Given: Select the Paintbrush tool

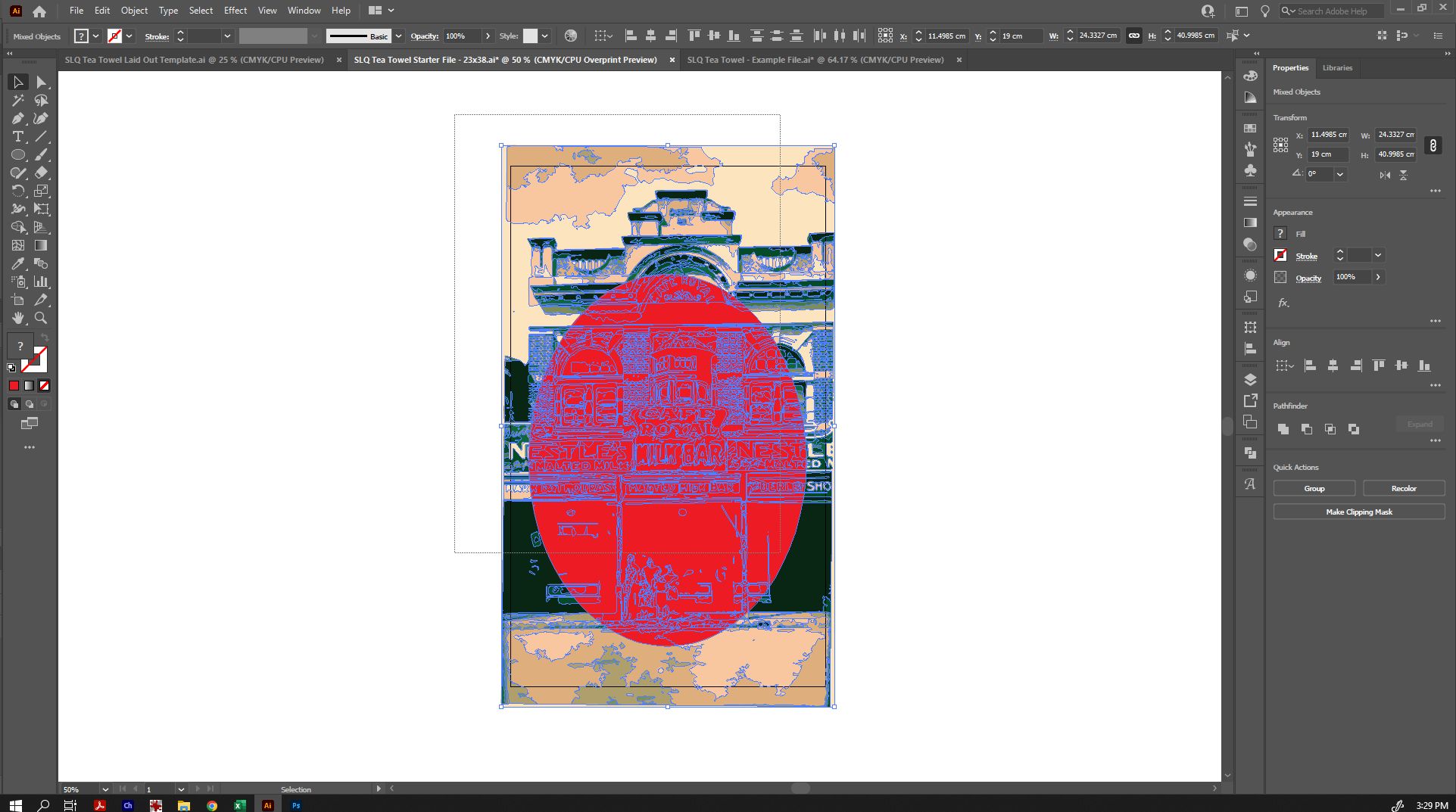Looking at the screenshot, I should click(42, 154).
